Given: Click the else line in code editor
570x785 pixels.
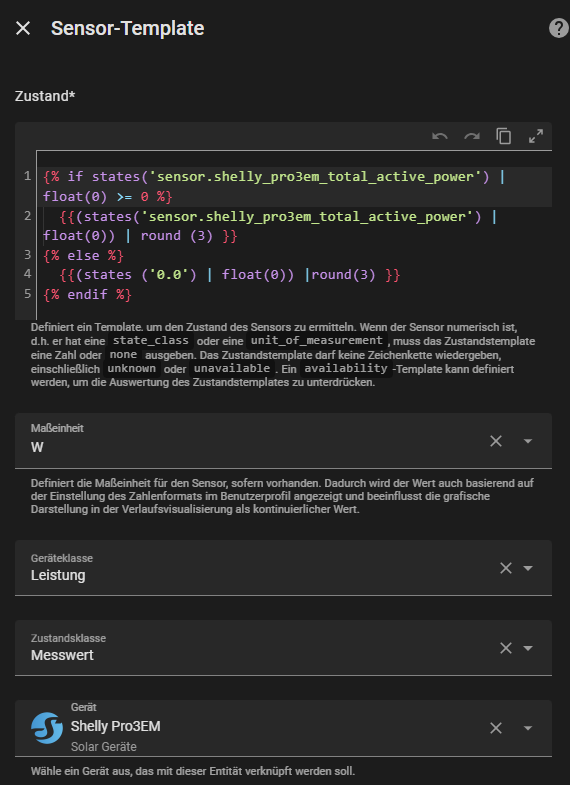Looking at the screenshot, I should (x=83, y=255).
